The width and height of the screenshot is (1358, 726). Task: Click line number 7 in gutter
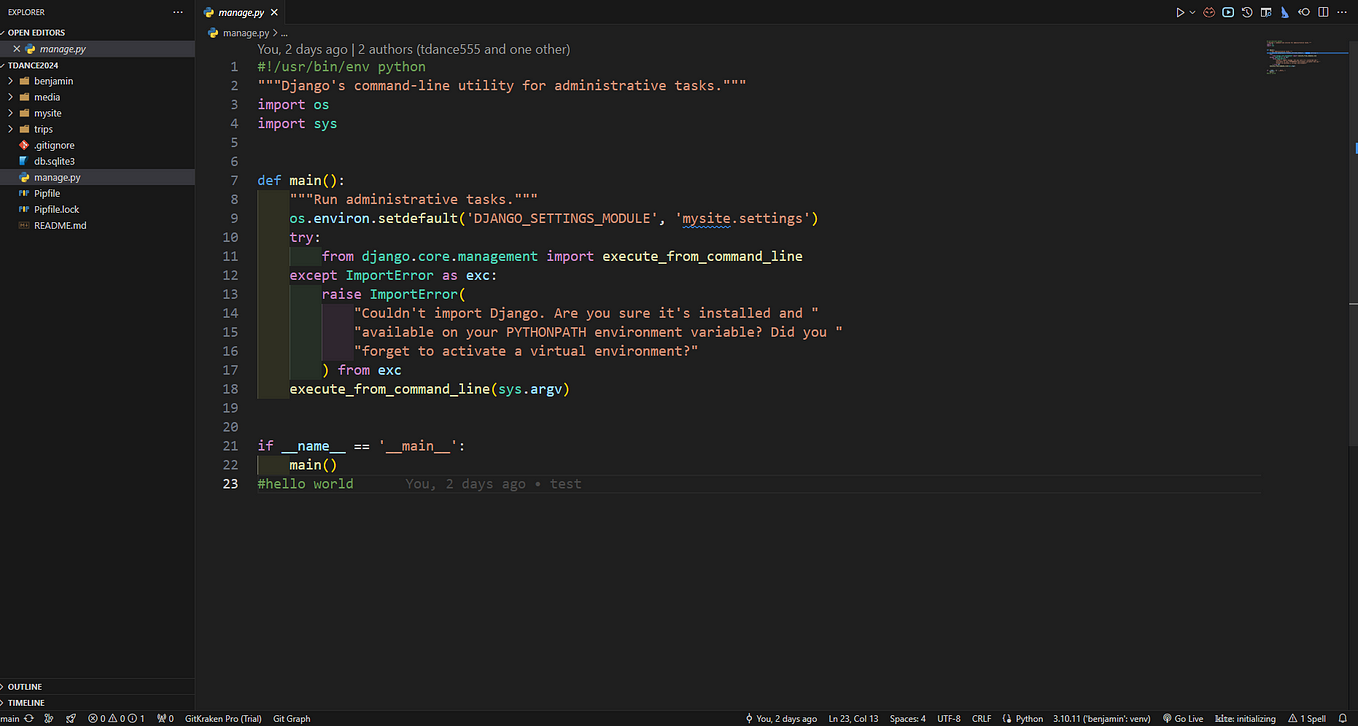coord(234,180)
